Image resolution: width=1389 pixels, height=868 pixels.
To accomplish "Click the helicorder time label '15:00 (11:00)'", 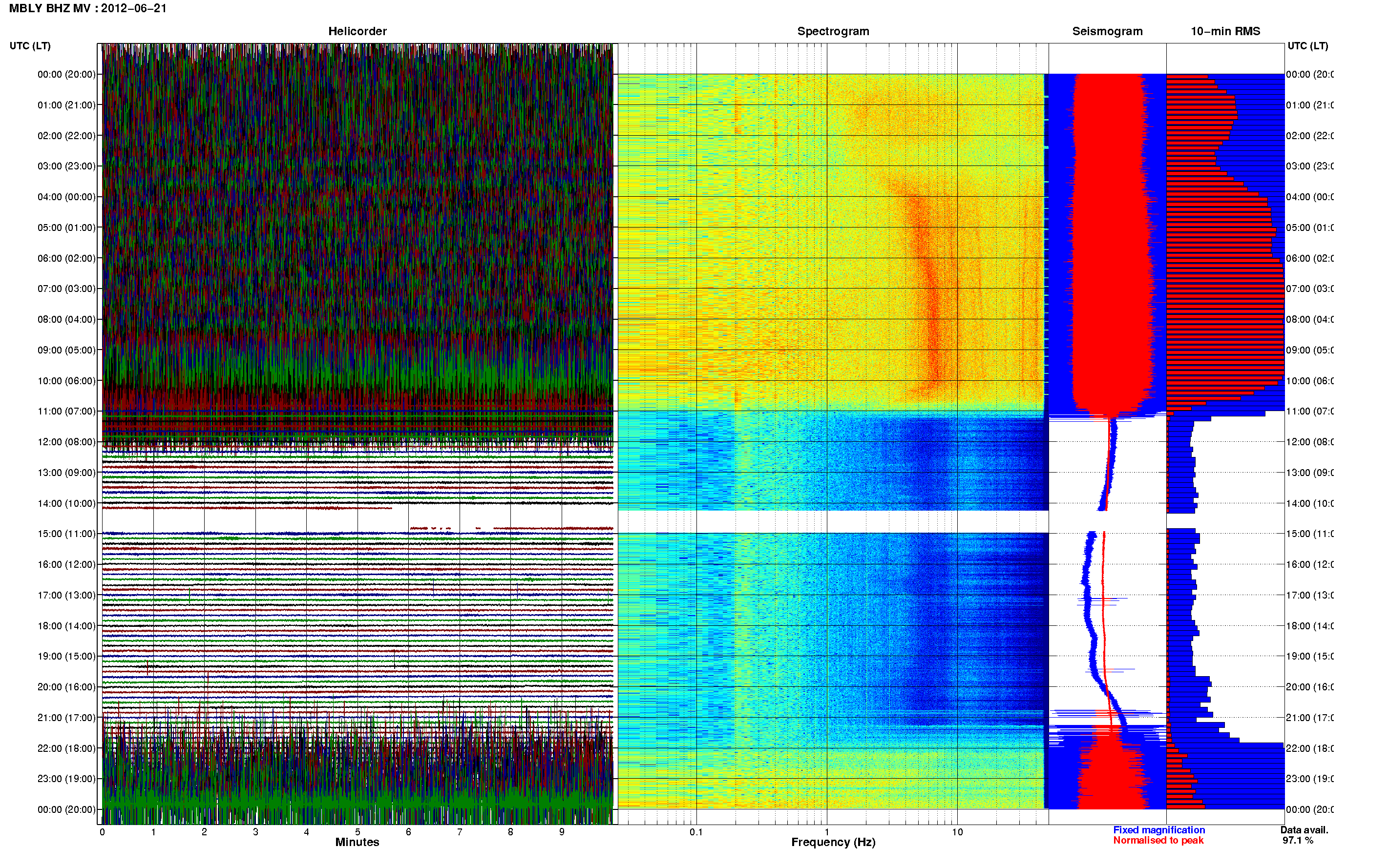I will tap(66, 534).
